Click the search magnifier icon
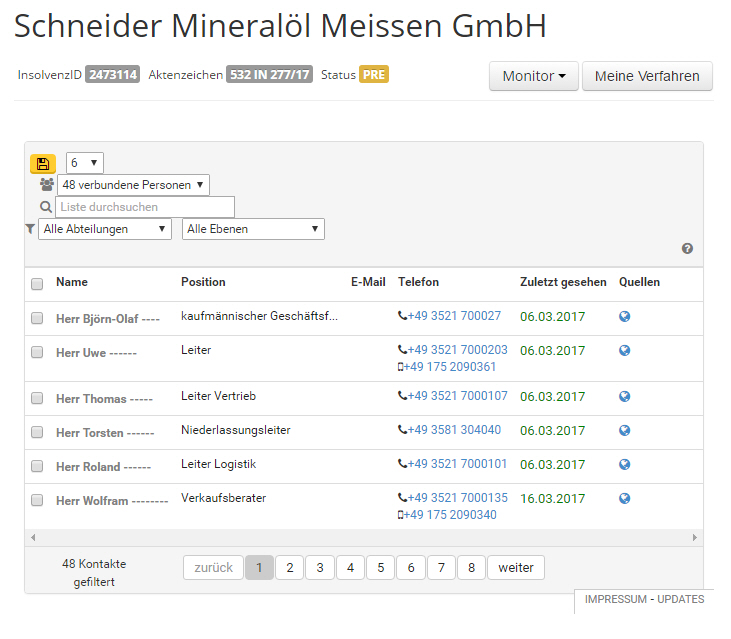The width and height of the screenshot is (731, 639). 46,206
